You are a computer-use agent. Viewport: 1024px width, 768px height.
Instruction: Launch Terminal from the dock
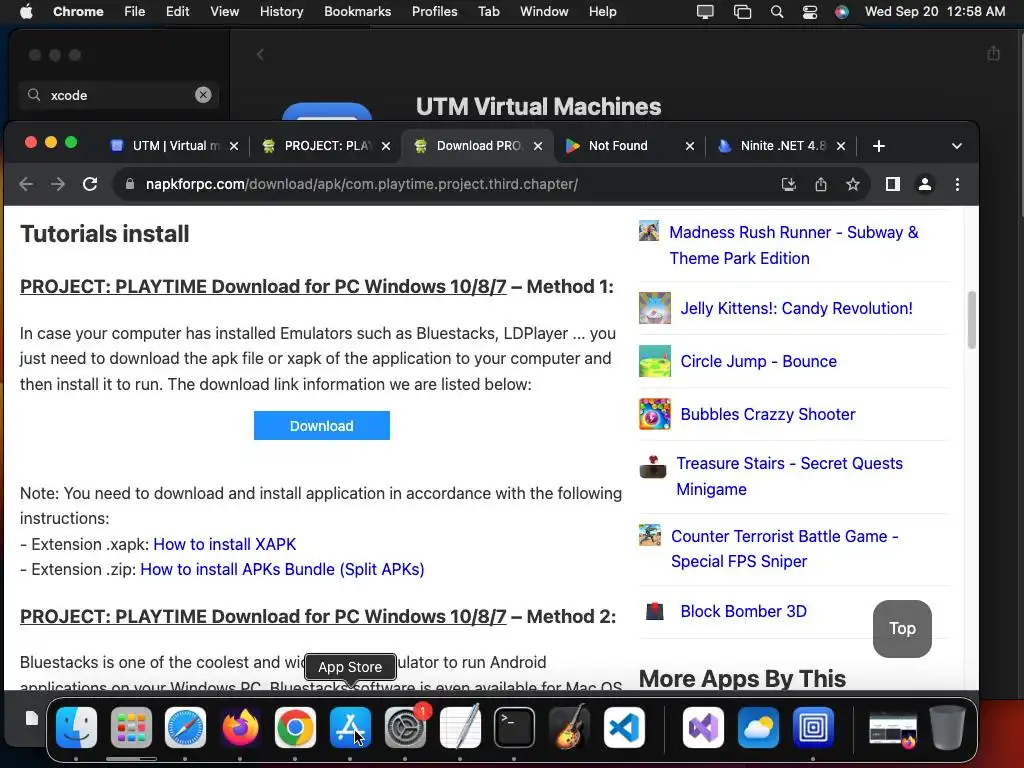pos(514,727)
